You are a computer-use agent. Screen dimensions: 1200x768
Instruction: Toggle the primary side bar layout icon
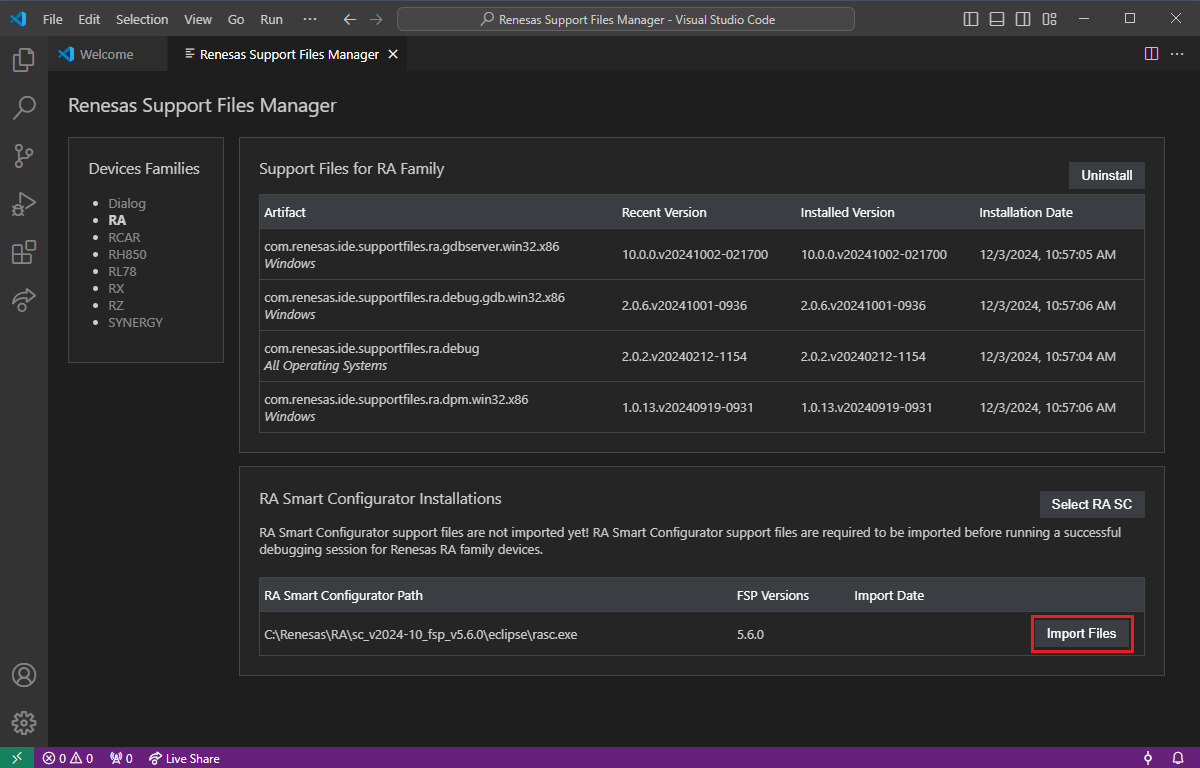pyautogui.click(x=971, y=19)
